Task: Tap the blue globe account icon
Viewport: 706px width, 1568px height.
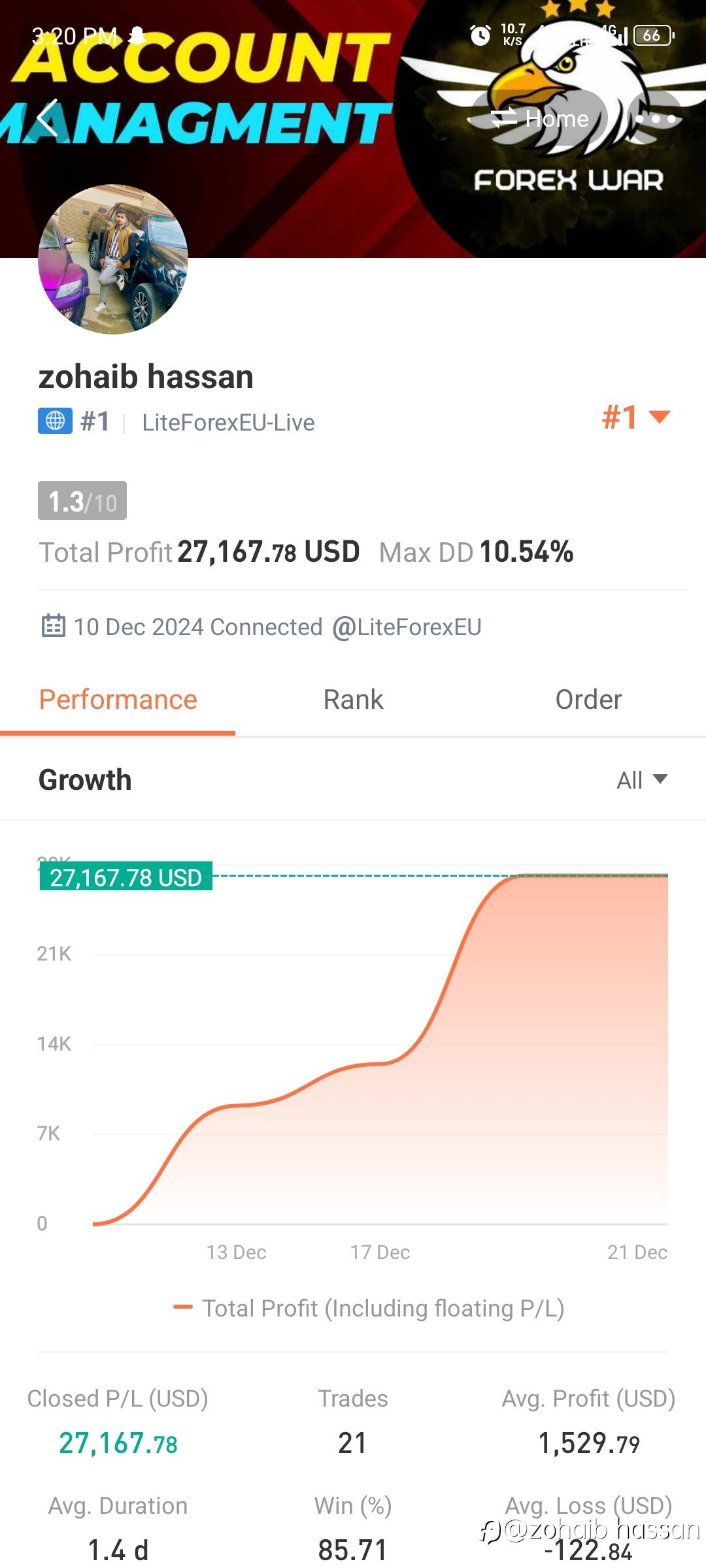Action: [x=55, y=421]
